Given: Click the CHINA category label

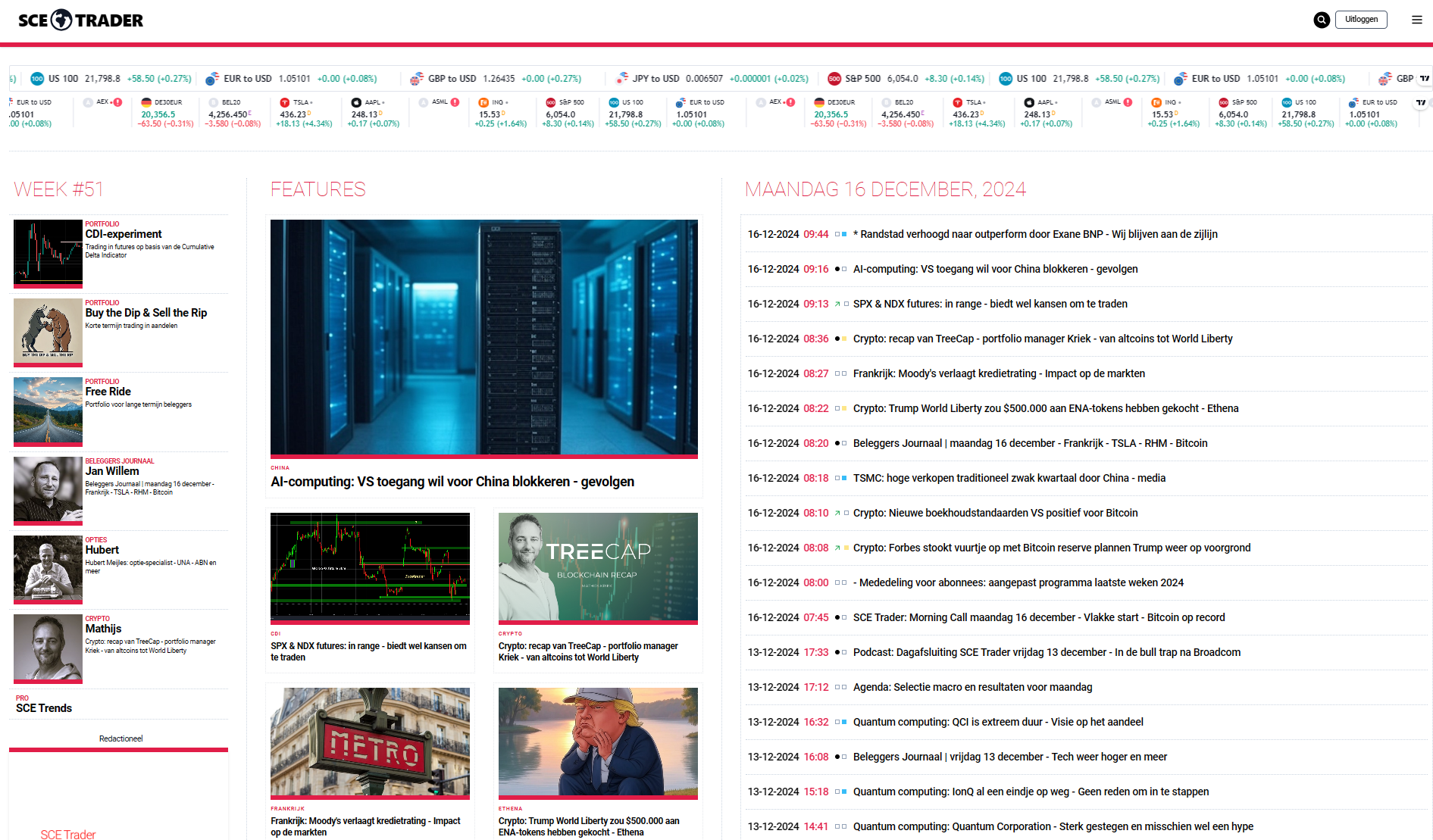Looking at the screenshot, I should pos(280,468).
